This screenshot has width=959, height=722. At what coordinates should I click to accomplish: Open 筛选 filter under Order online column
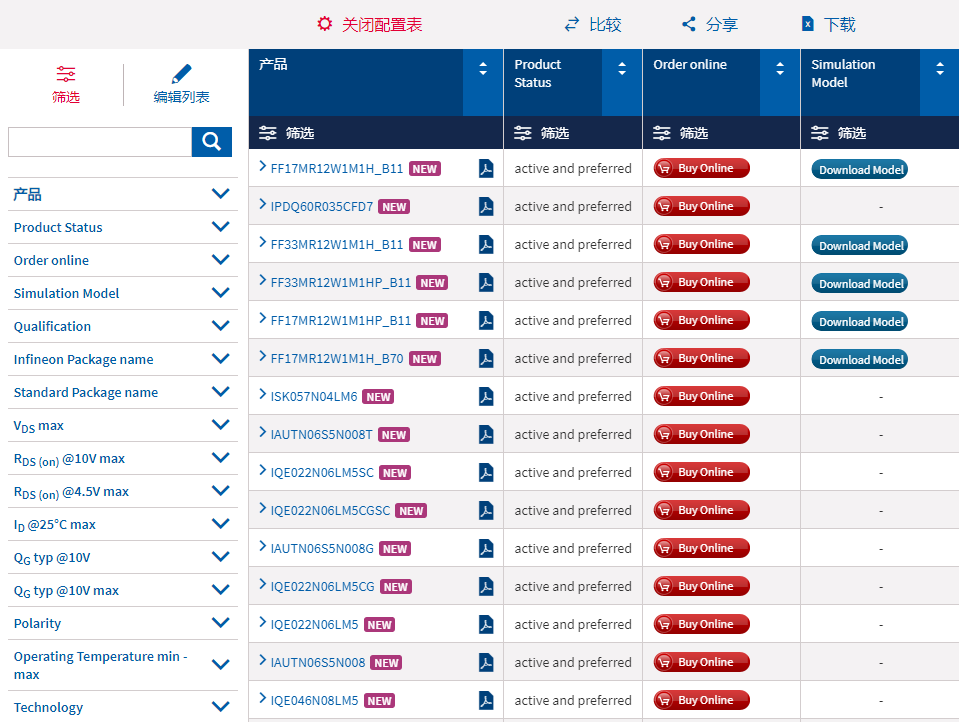pos(680,133)
